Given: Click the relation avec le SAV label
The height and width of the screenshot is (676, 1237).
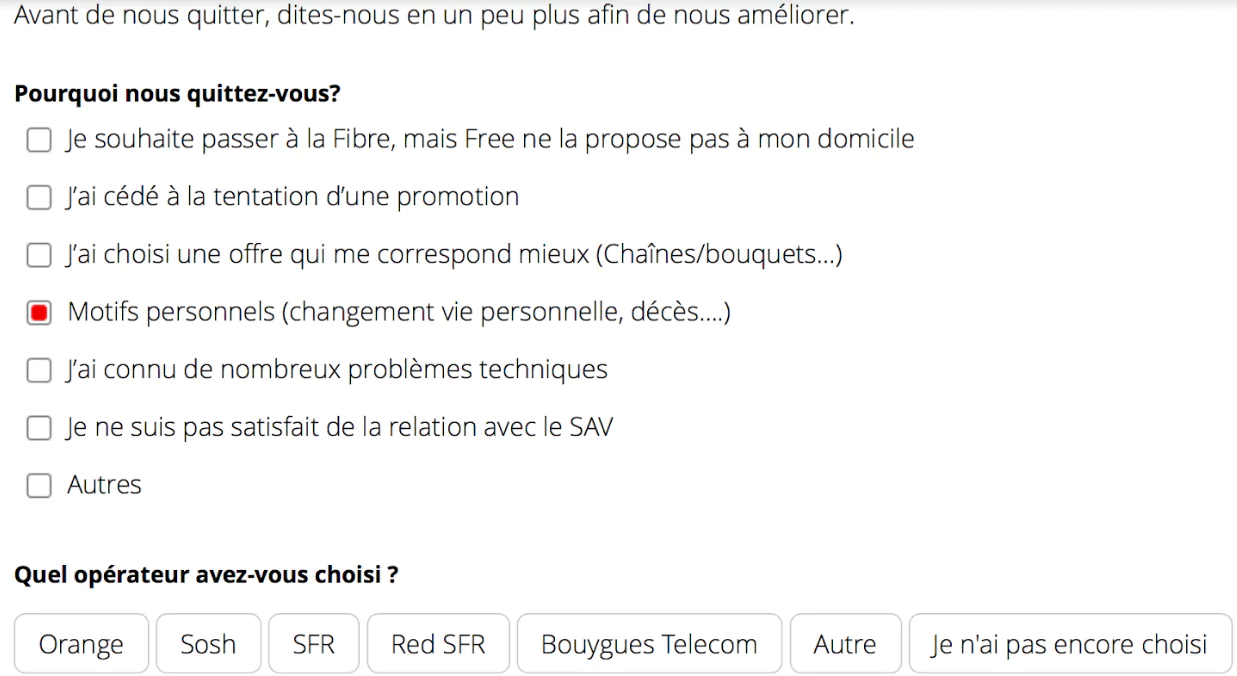Looking at the screenshot, I should (x=340, y=429).
